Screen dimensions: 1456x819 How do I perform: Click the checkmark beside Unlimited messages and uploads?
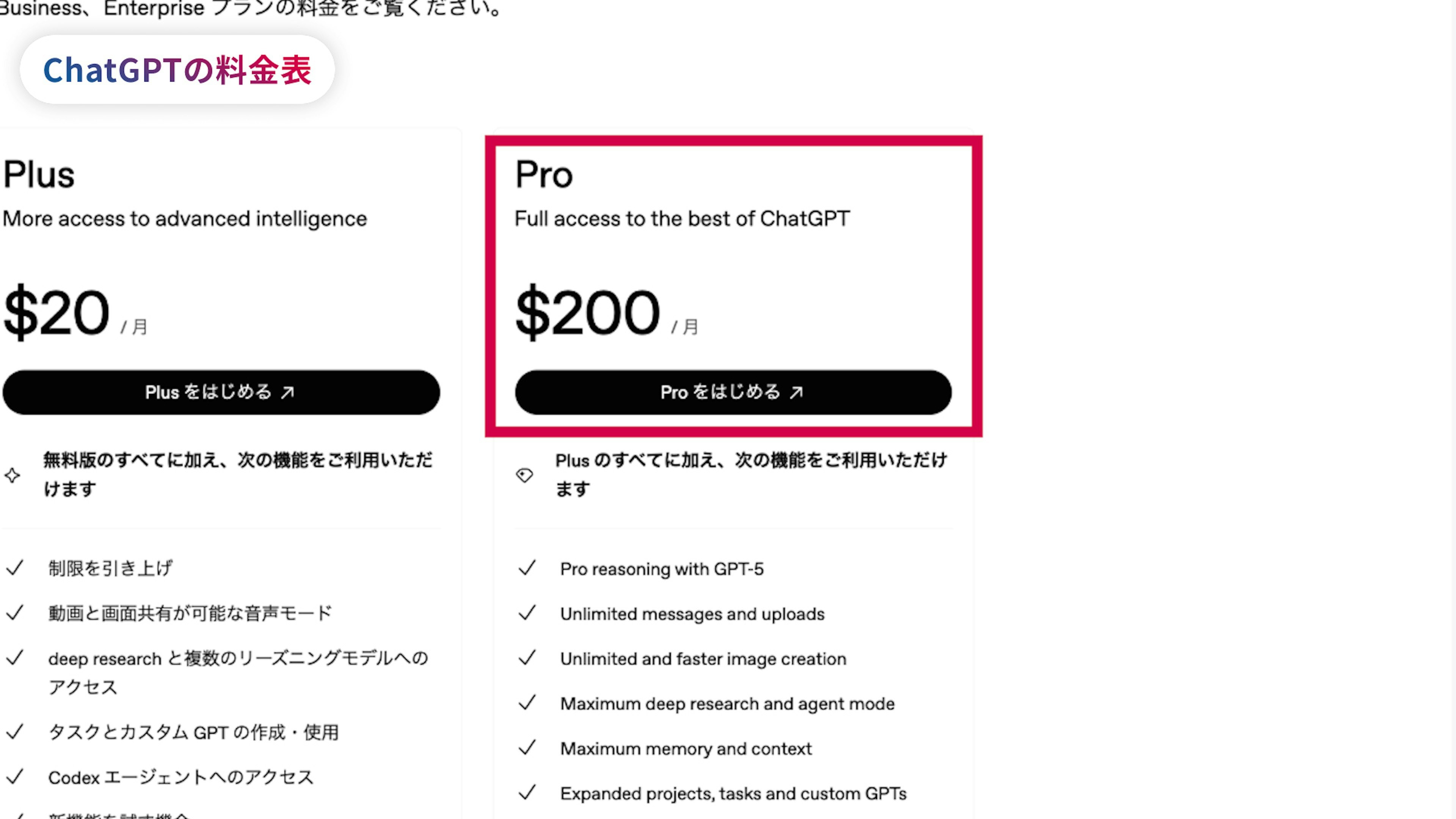tap(527, 613)
